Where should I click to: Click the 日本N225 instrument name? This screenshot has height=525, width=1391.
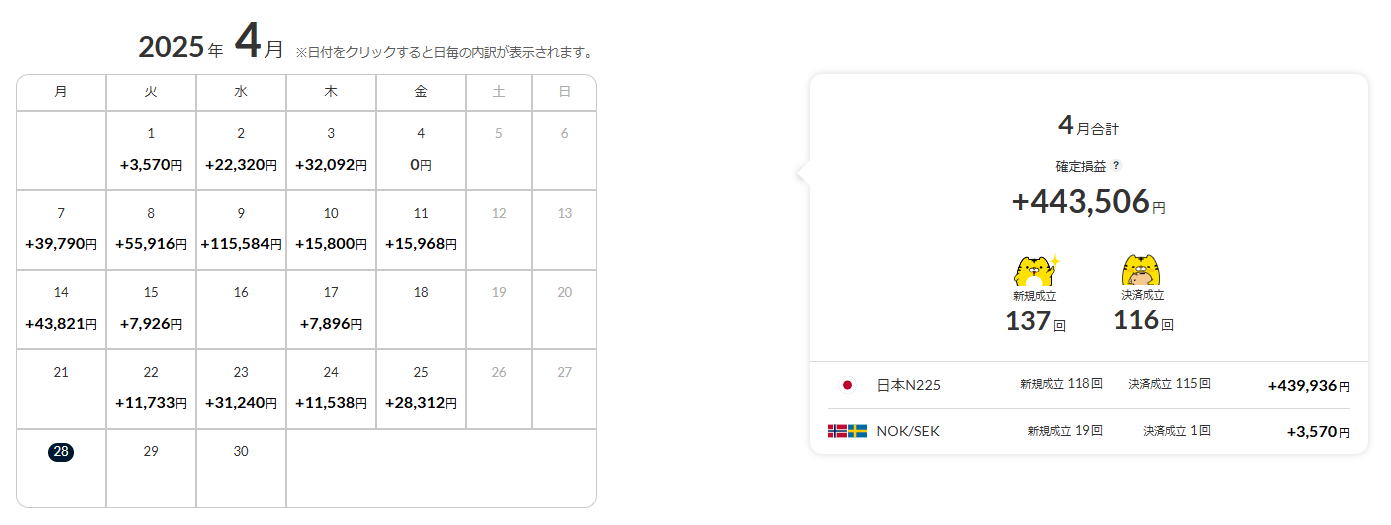click(908, 385)
